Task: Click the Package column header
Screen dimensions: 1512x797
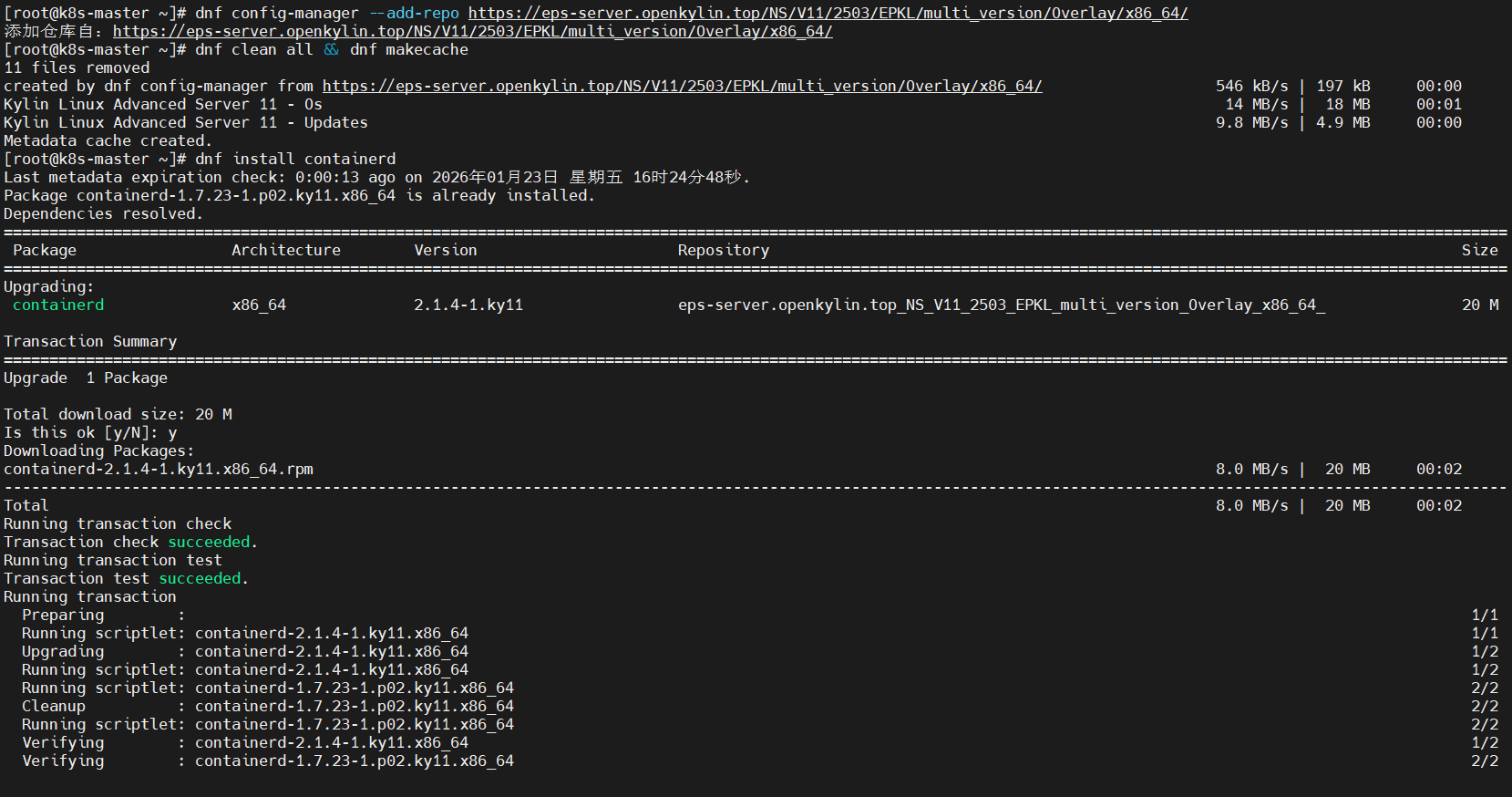Action: point(45,250)
